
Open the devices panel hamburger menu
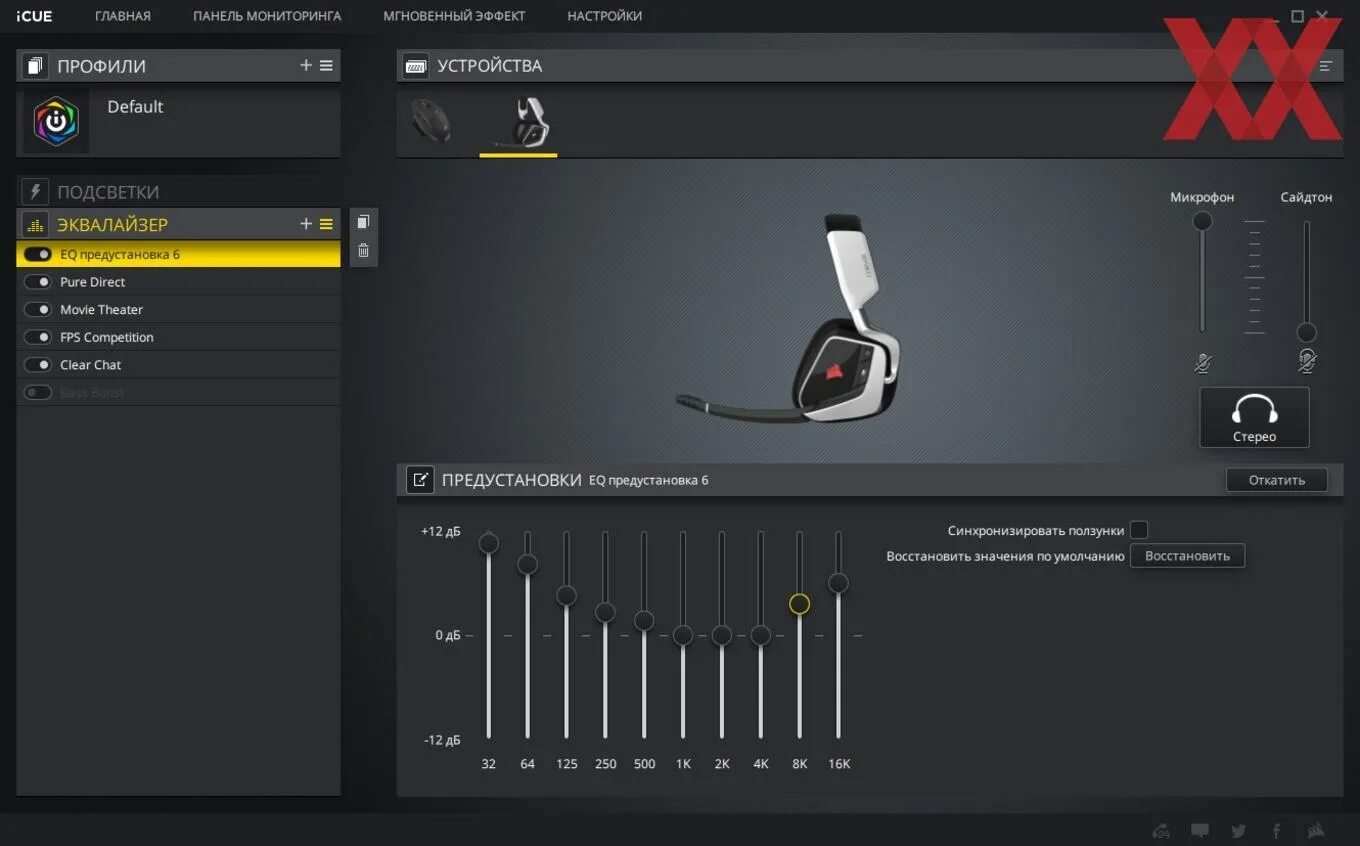[x=1326, y=66]
